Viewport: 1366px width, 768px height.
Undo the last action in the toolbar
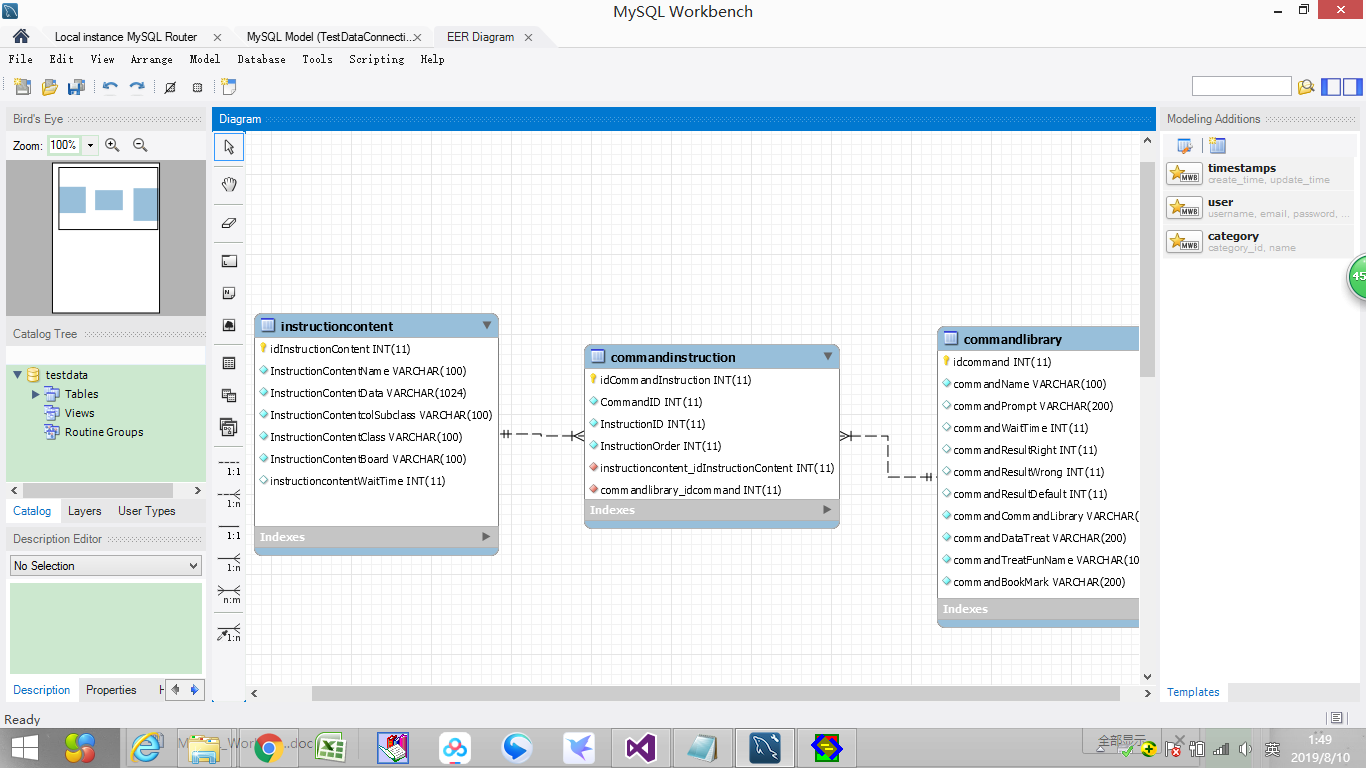110,87
